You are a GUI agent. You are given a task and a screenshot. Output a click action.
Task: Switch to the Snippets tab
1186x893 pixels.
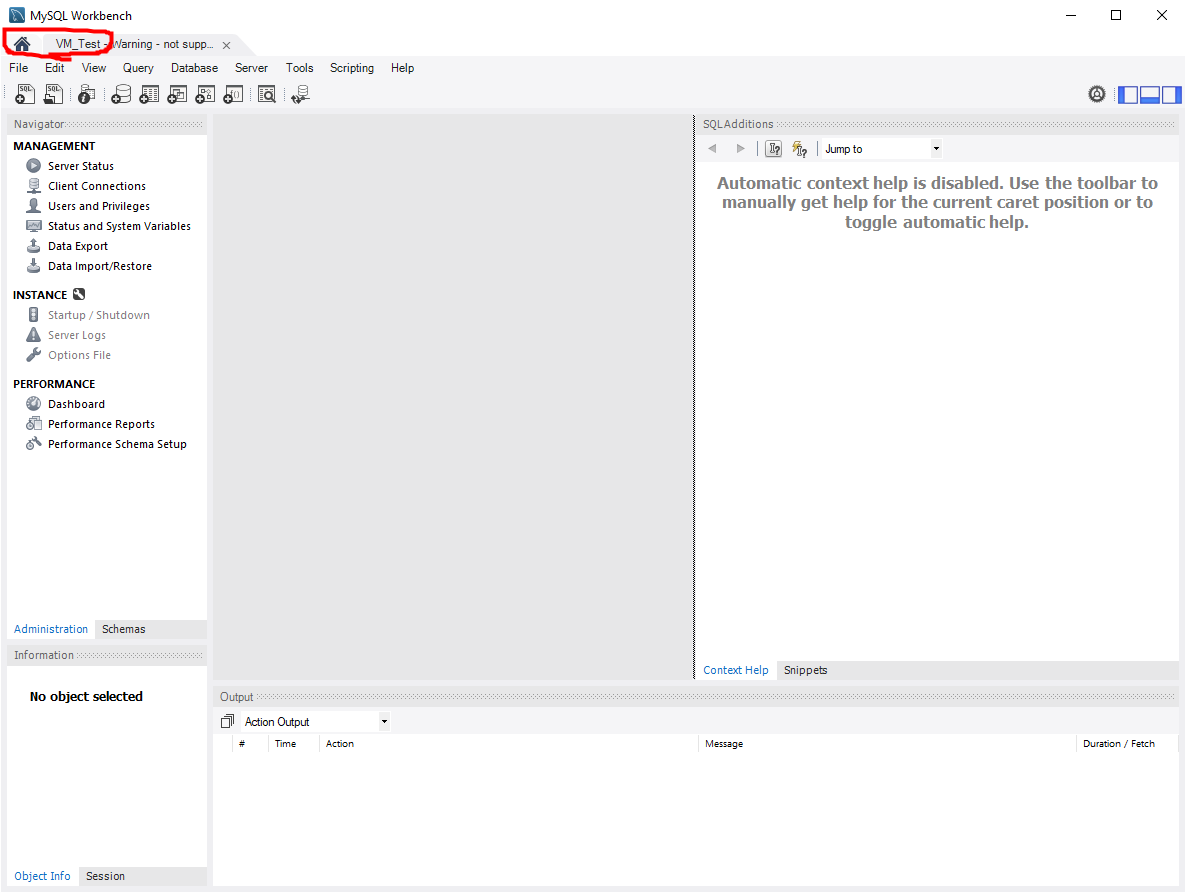806,670
